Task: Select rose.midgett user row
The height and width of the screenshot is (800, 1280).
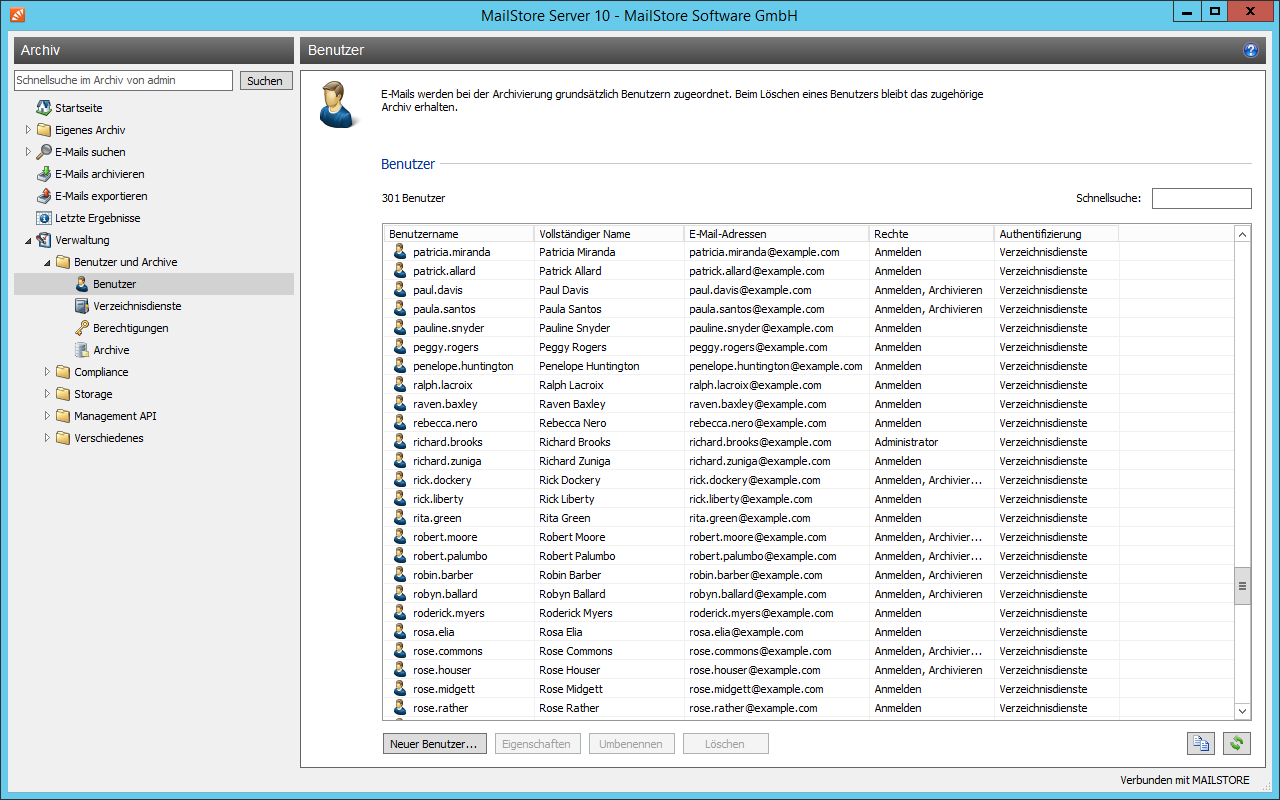Action: click(x=809, y=689)
